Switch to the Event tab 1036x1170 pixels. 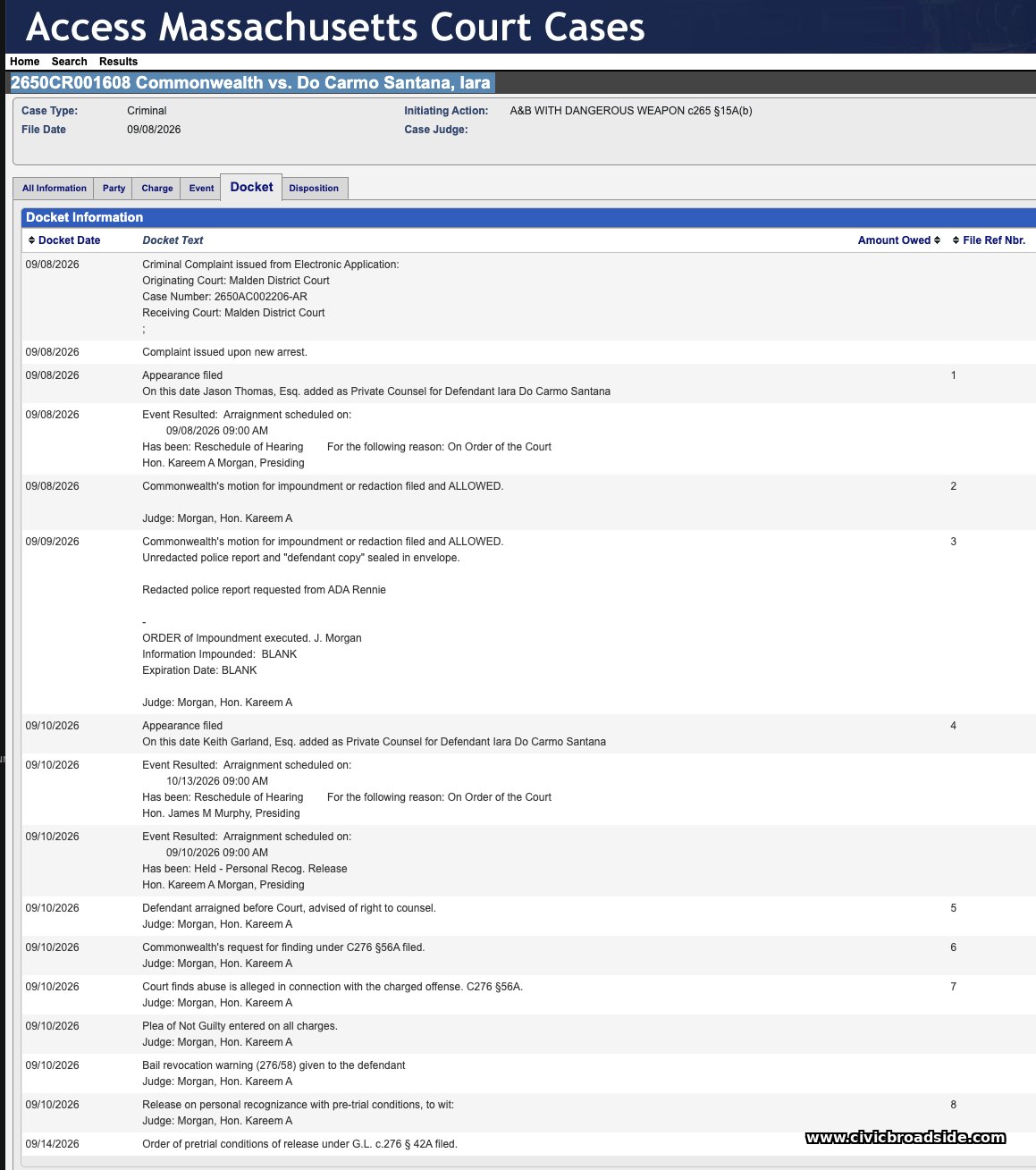coord(201,189)
